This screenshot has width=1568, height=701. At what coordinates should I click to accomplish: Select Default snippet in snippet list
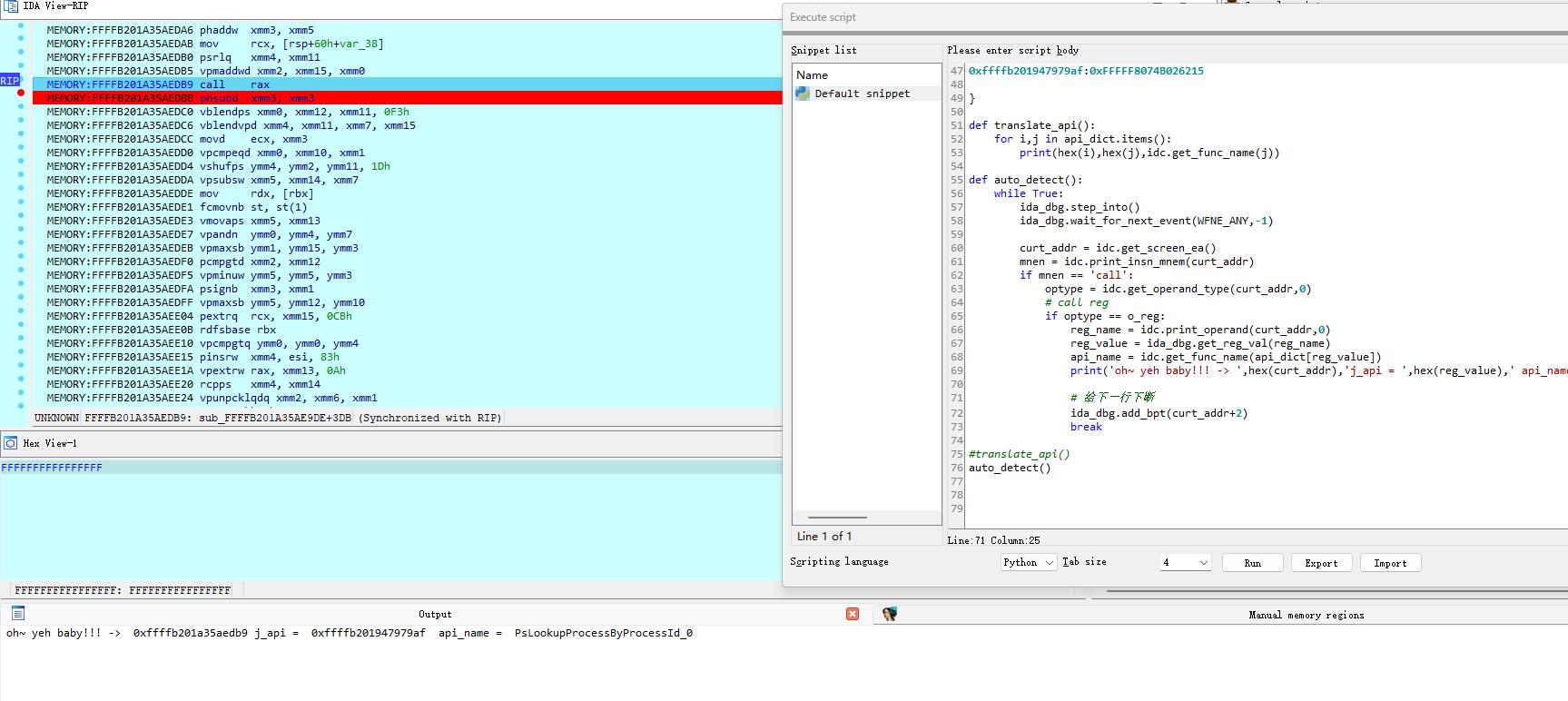862,94
